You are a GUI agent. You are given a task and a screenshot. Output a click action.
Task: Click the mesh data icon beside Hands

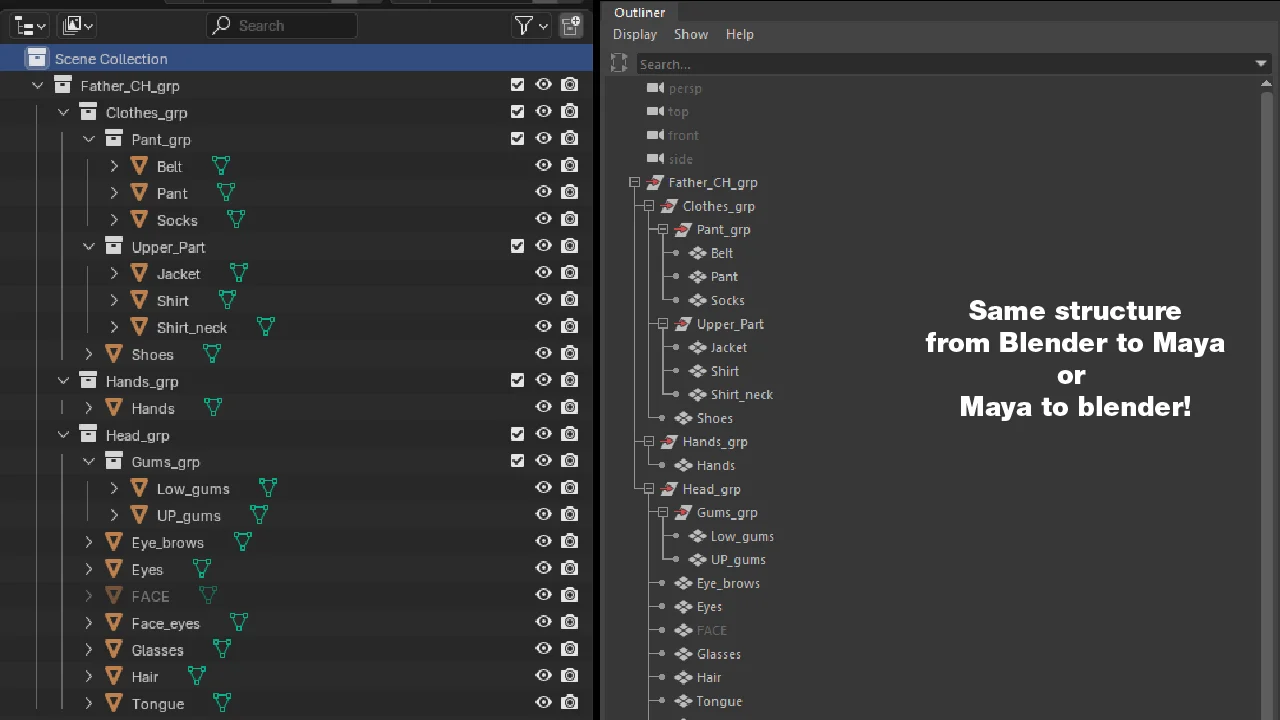pos(211,407)
